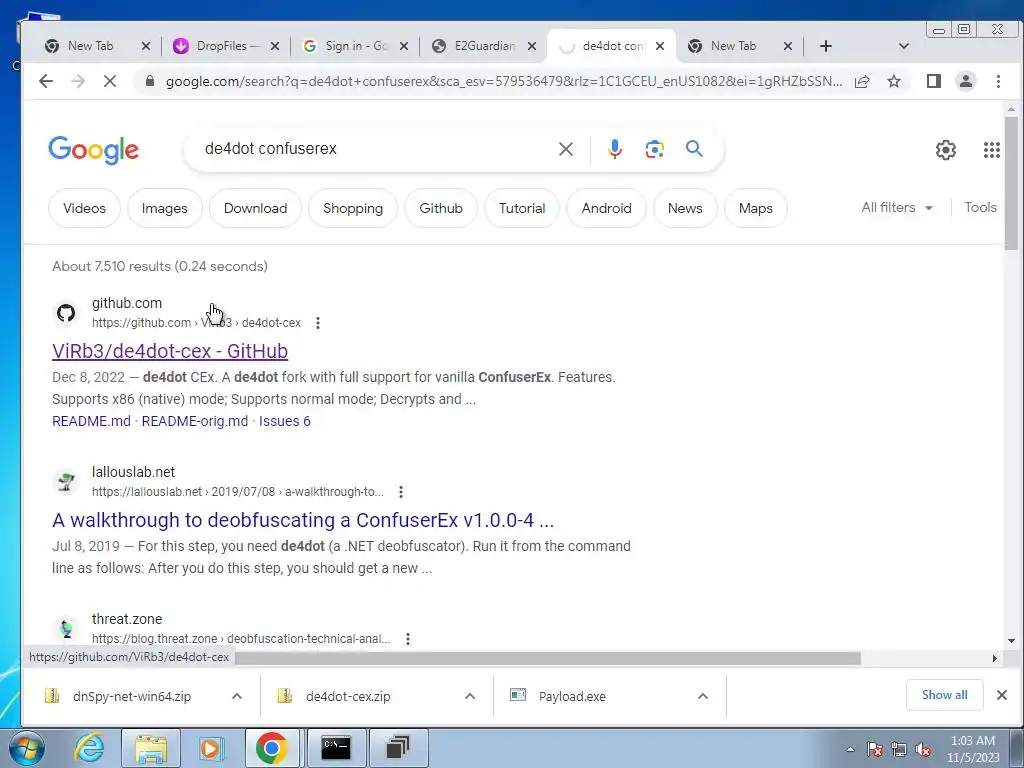Image resolution: width=1024 pixels, height=768 pixels.
Task: Open the Chrome profile avatar
Action: tap(966, 81)
